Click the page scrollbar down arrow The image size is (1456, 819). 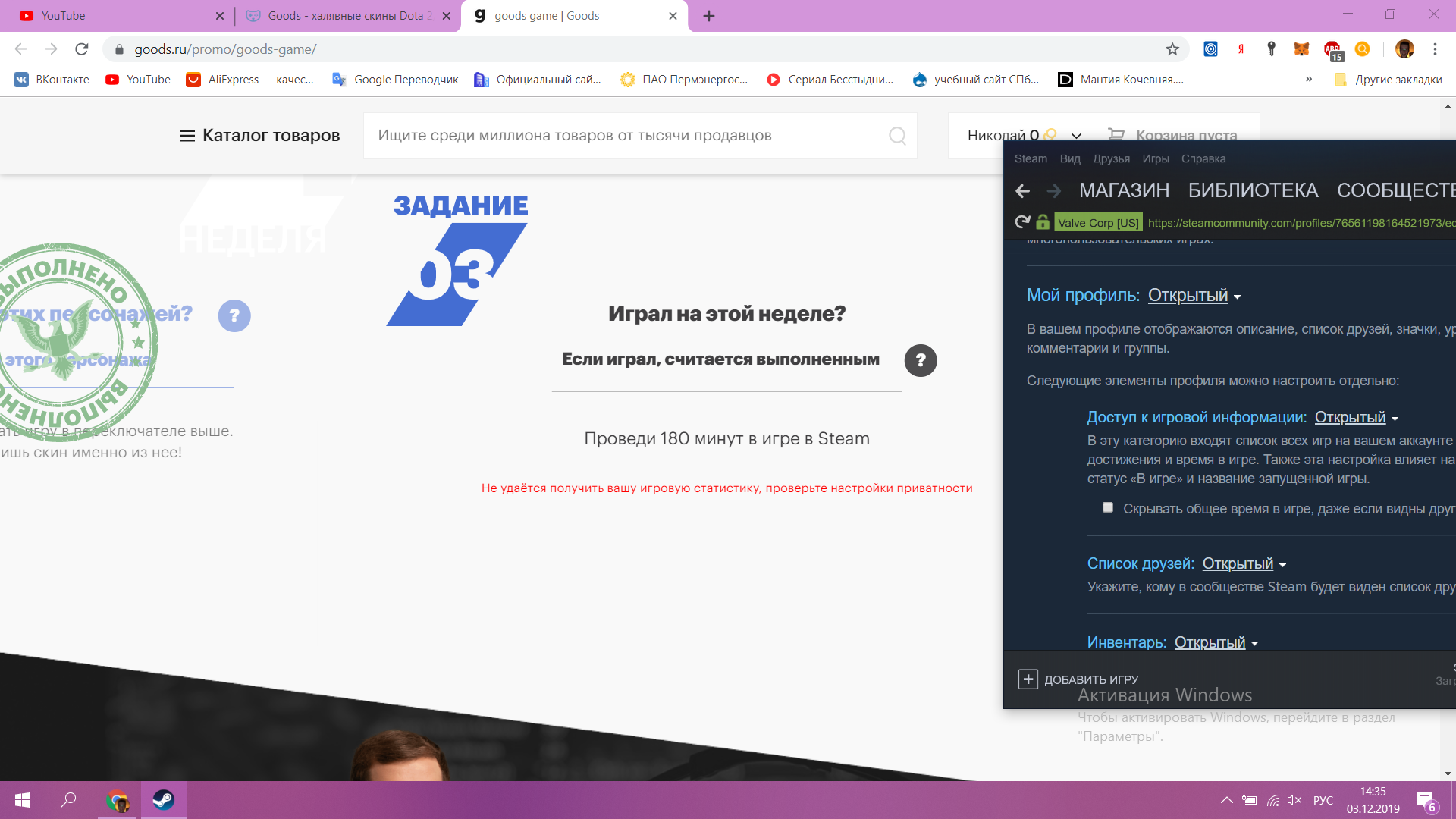(1448, 773)
